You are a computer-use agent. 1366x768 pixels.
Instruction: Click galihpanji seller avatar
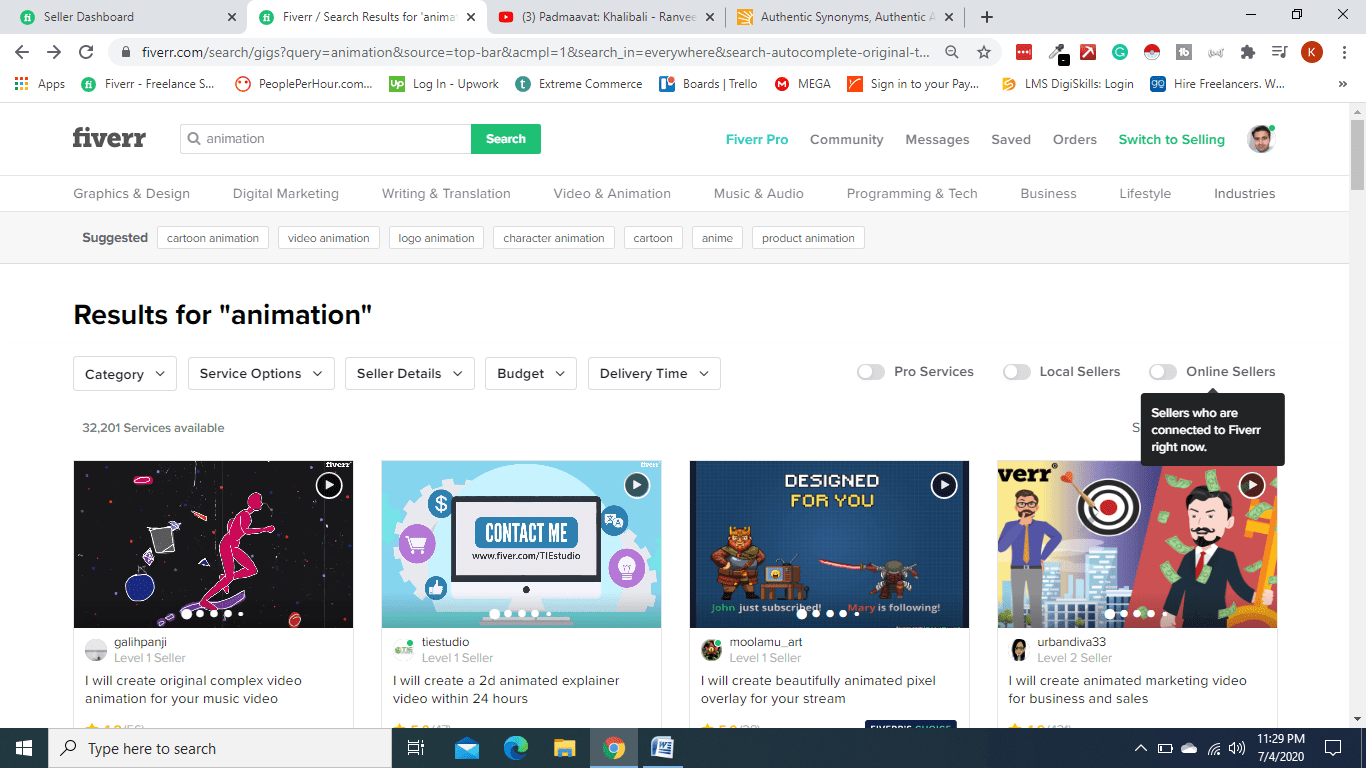click(x=96, y=650)
